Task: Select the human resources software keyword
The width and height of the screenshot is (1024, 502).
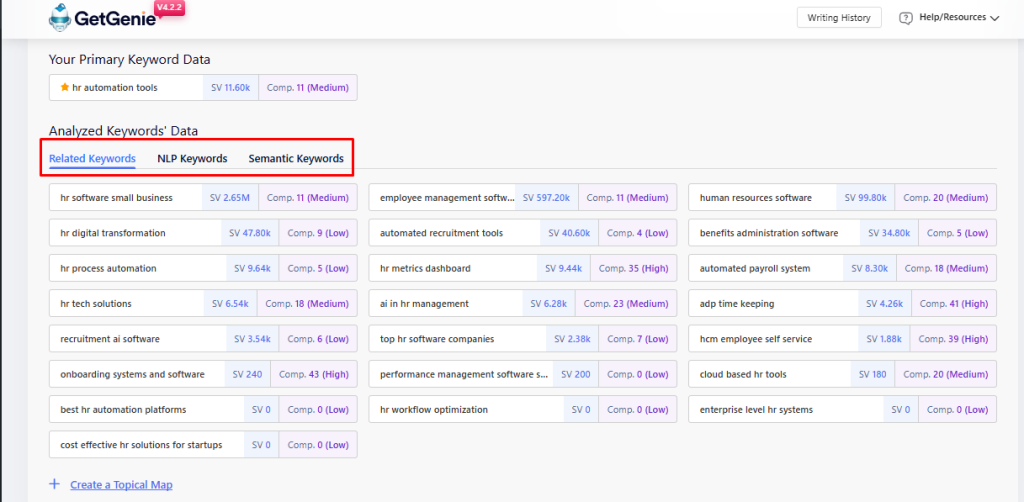Action: [x=755, y=198]
